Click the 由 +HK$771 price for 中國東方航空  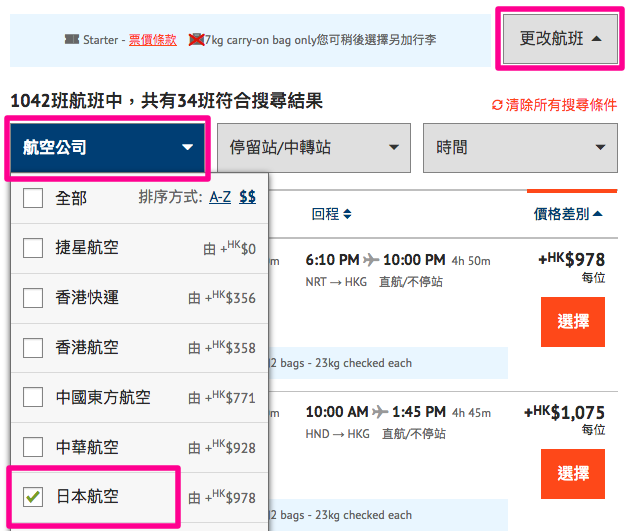click(x=222, y=397)
